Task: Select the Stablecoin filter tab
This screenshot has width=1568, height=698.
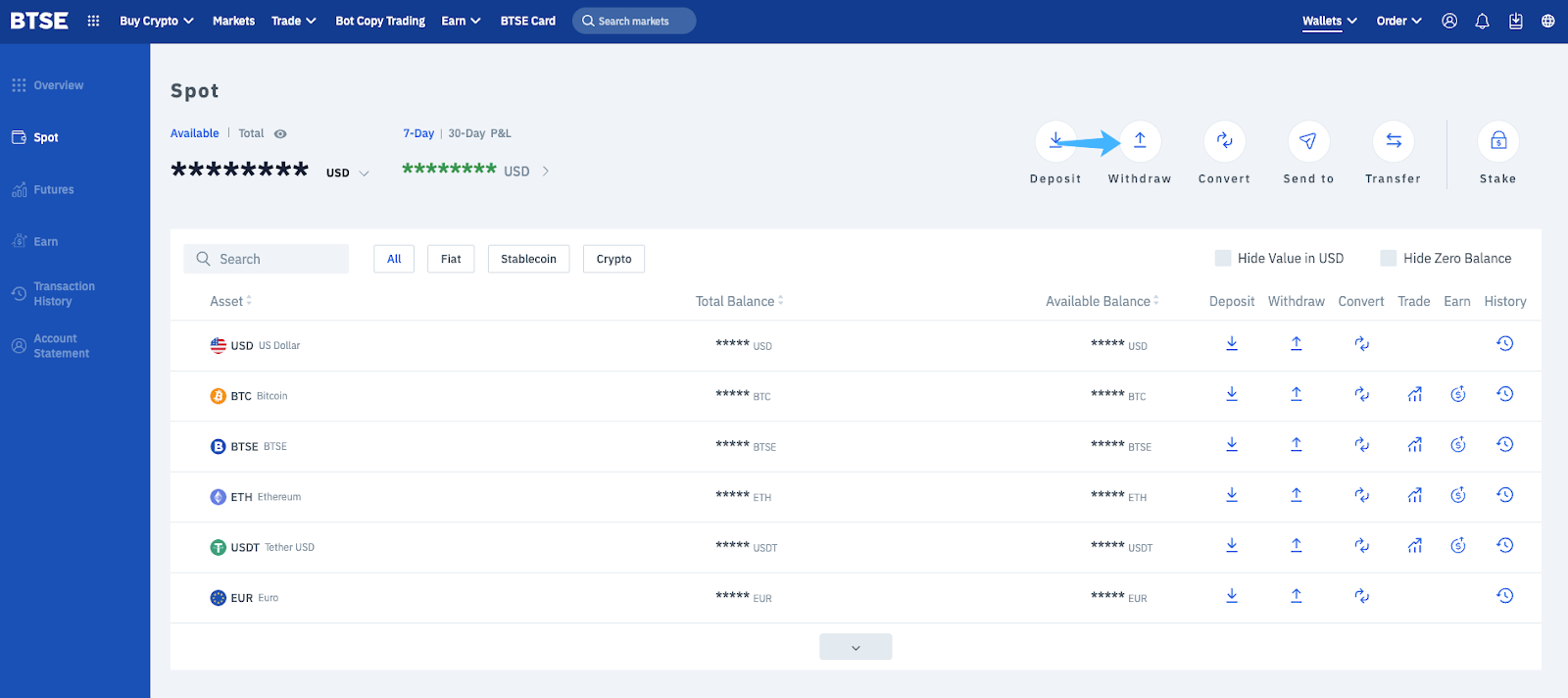Action: (528, 259)
